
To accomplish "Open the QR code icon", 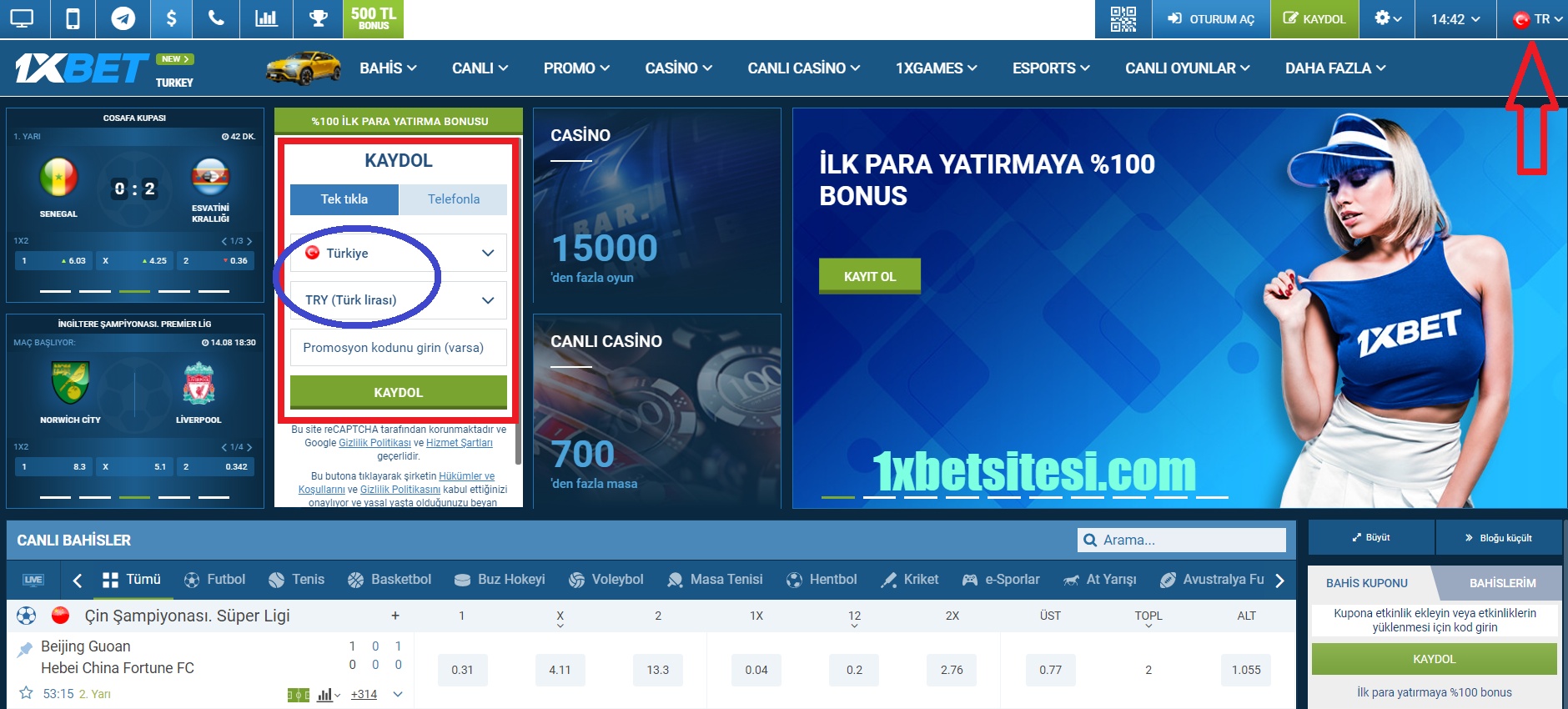I will (1123, 18).
